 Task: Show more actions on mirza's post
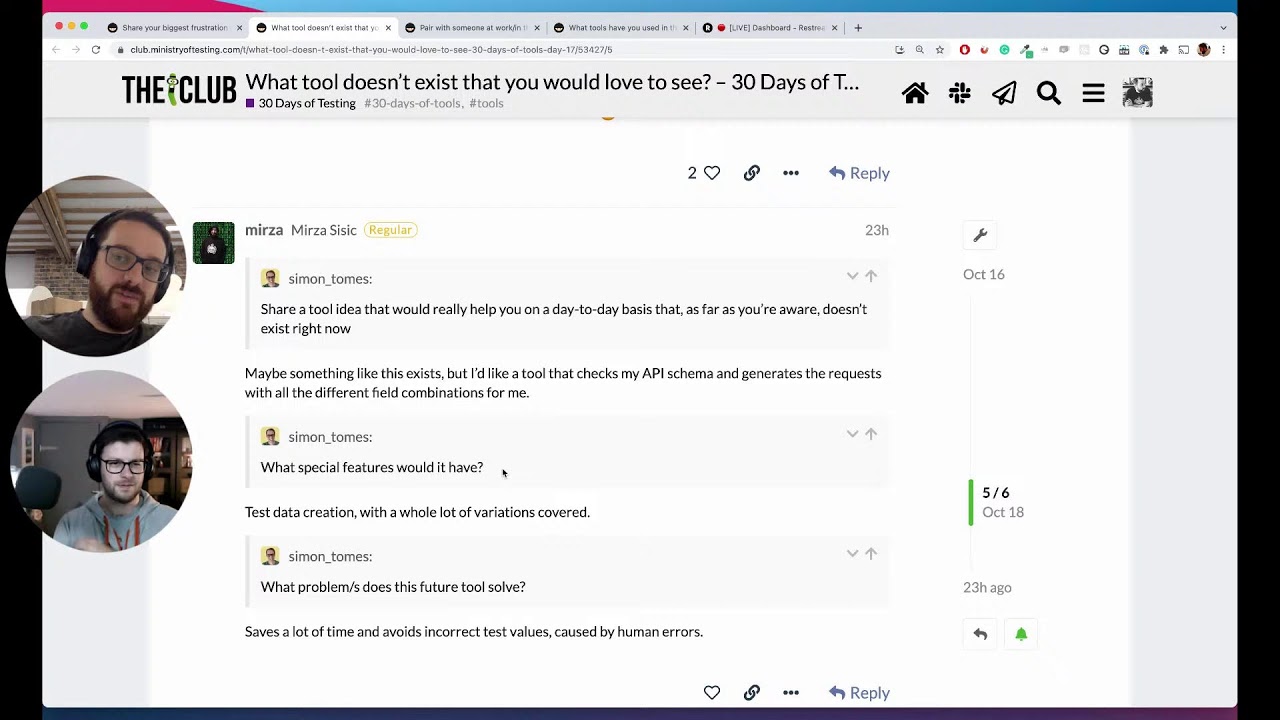[x=791, y=692]
